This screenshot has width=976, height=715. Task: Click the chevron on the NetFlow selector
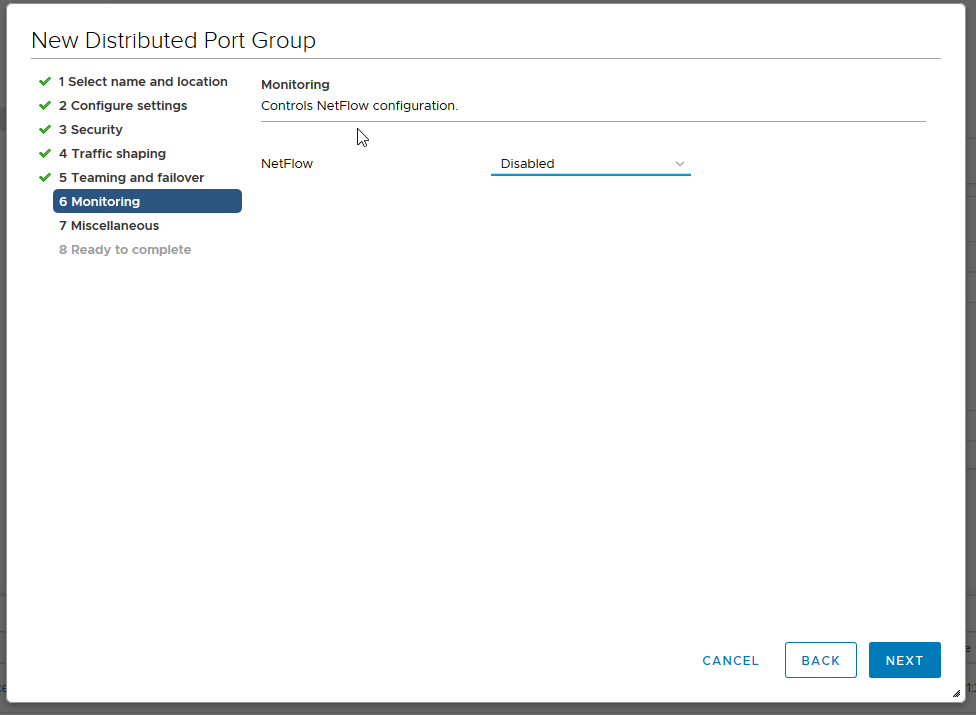680,163
